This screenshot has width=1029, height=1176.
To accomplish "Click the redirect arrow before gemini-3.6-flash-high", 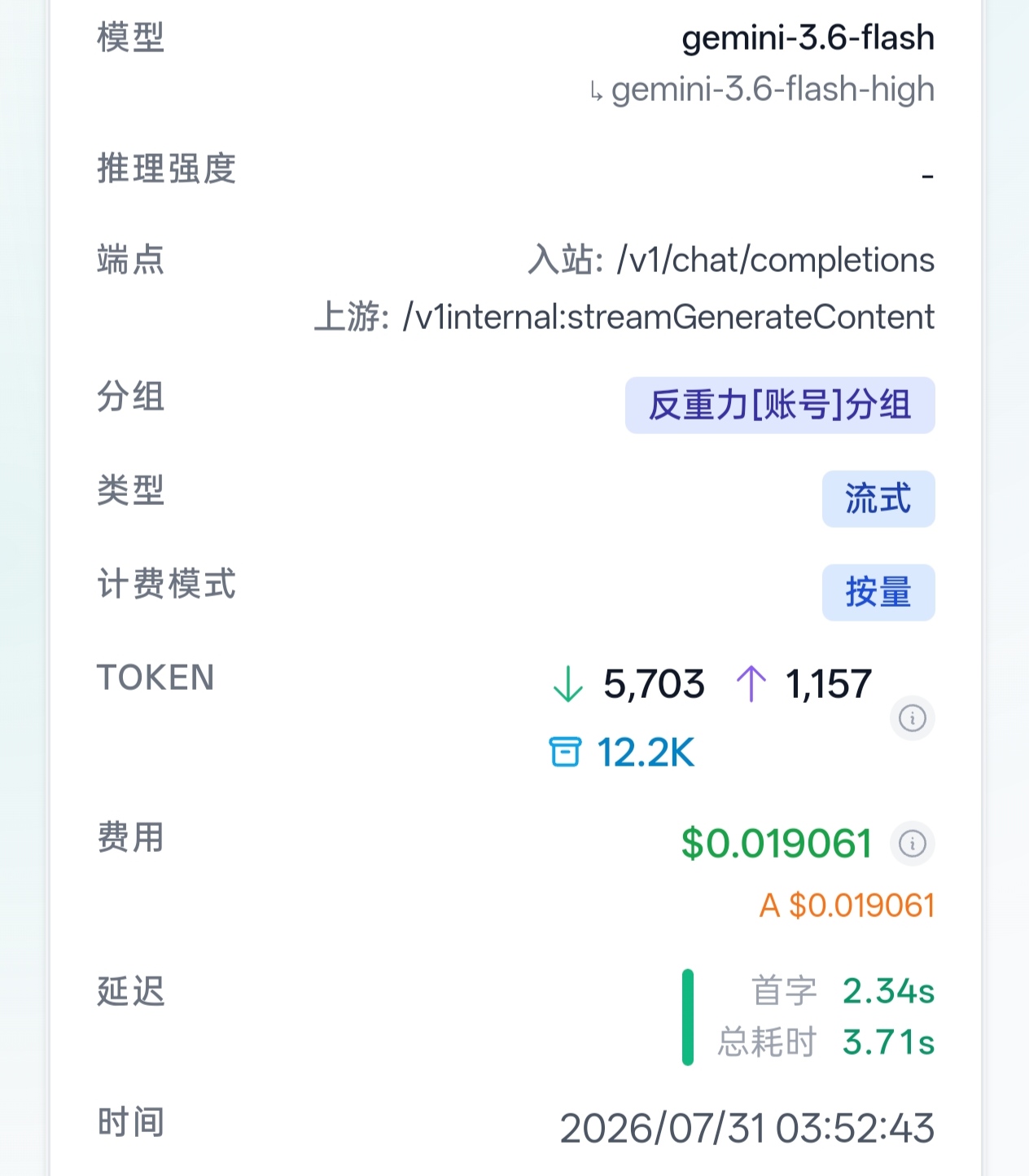I will (x=597, y=91).
